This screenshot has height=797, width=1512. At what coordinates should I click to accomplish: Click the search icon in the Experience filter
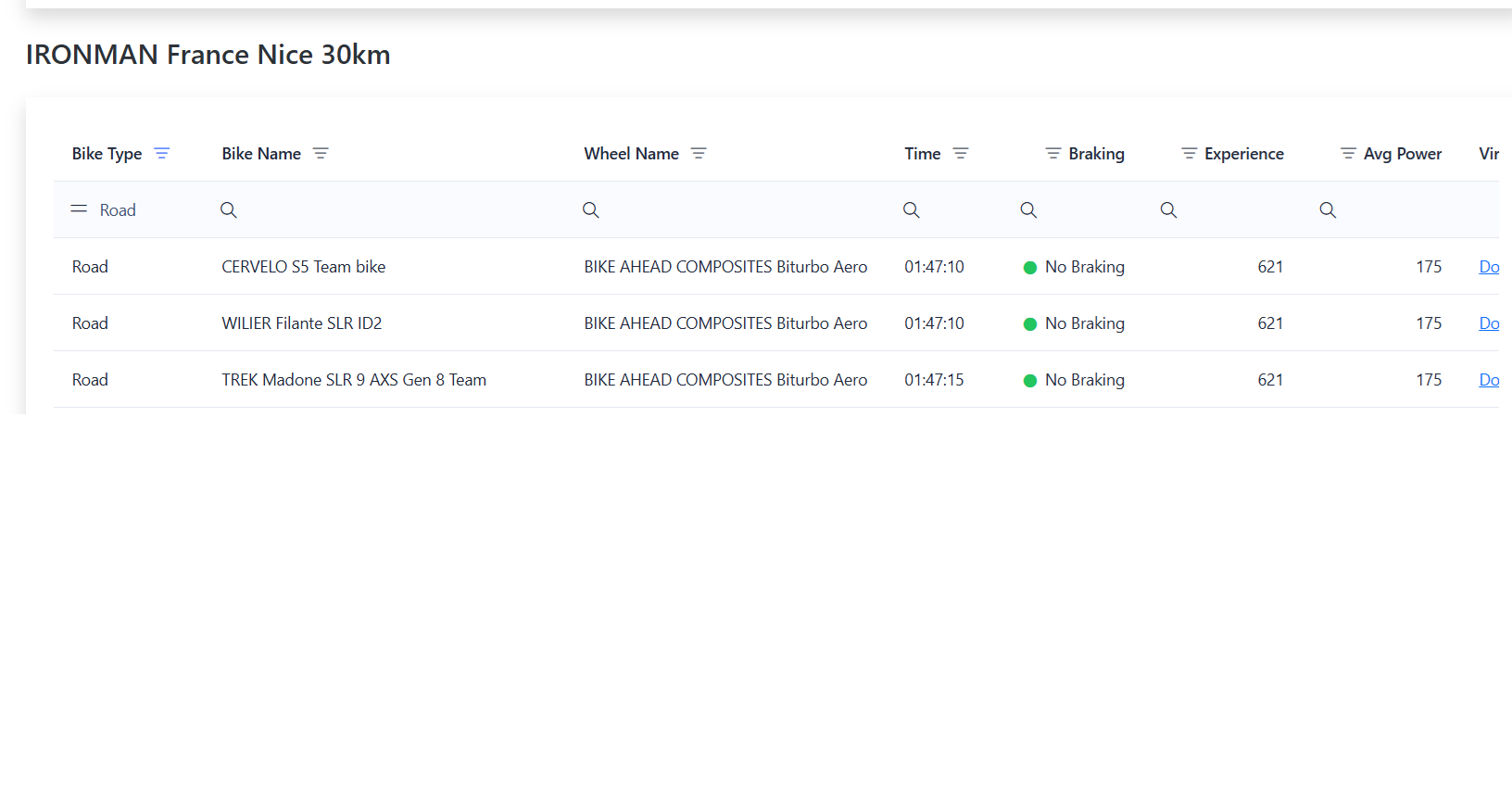(1168, 210)
